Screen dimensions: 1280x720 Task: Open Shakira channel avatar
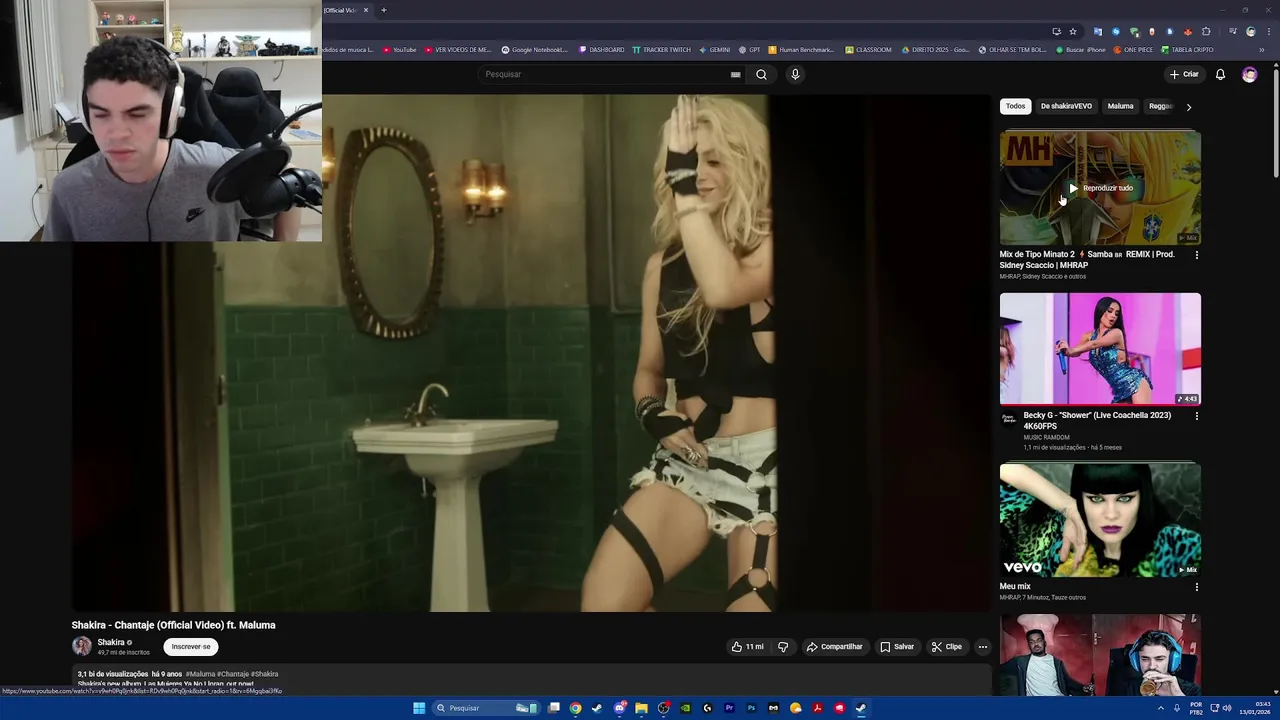(x=82, y=647)
